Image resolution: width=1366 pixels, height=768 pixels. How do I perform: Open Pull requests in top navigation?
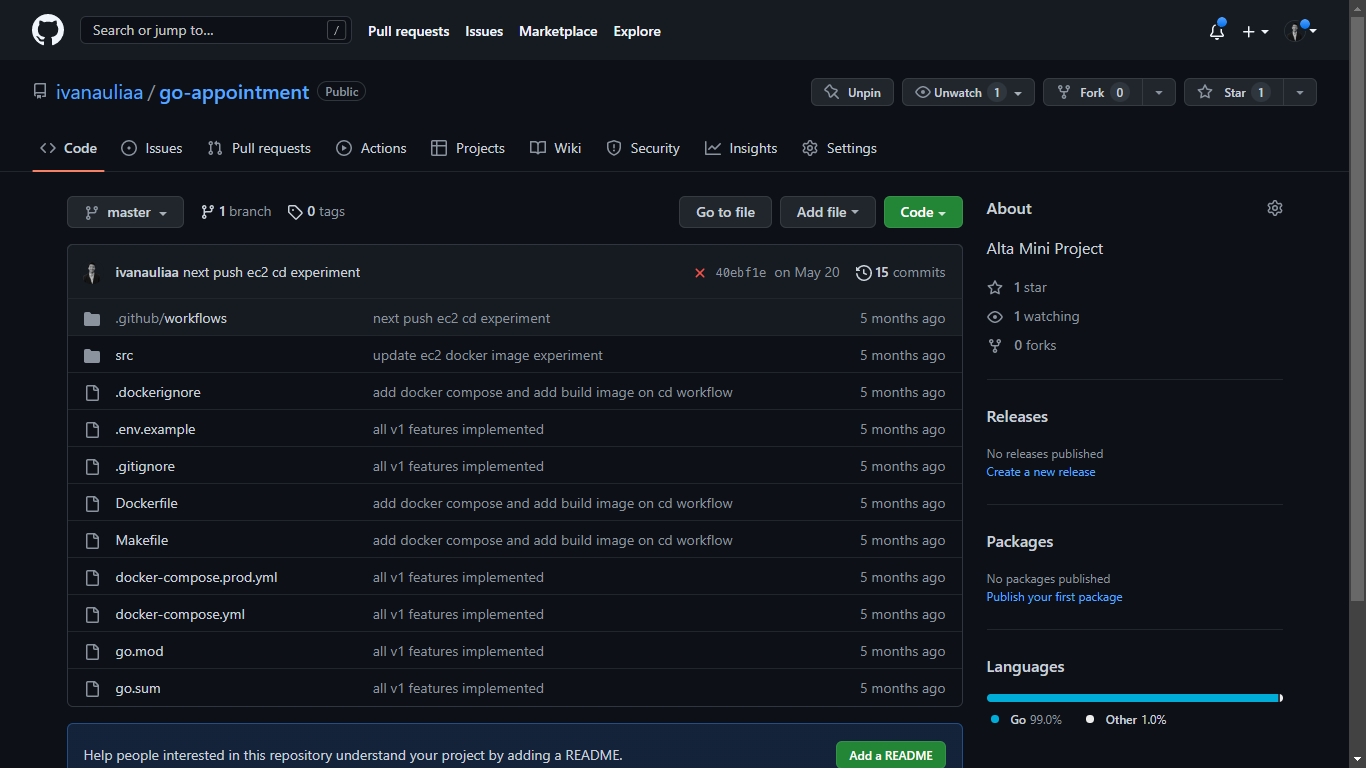click(408, 31)
